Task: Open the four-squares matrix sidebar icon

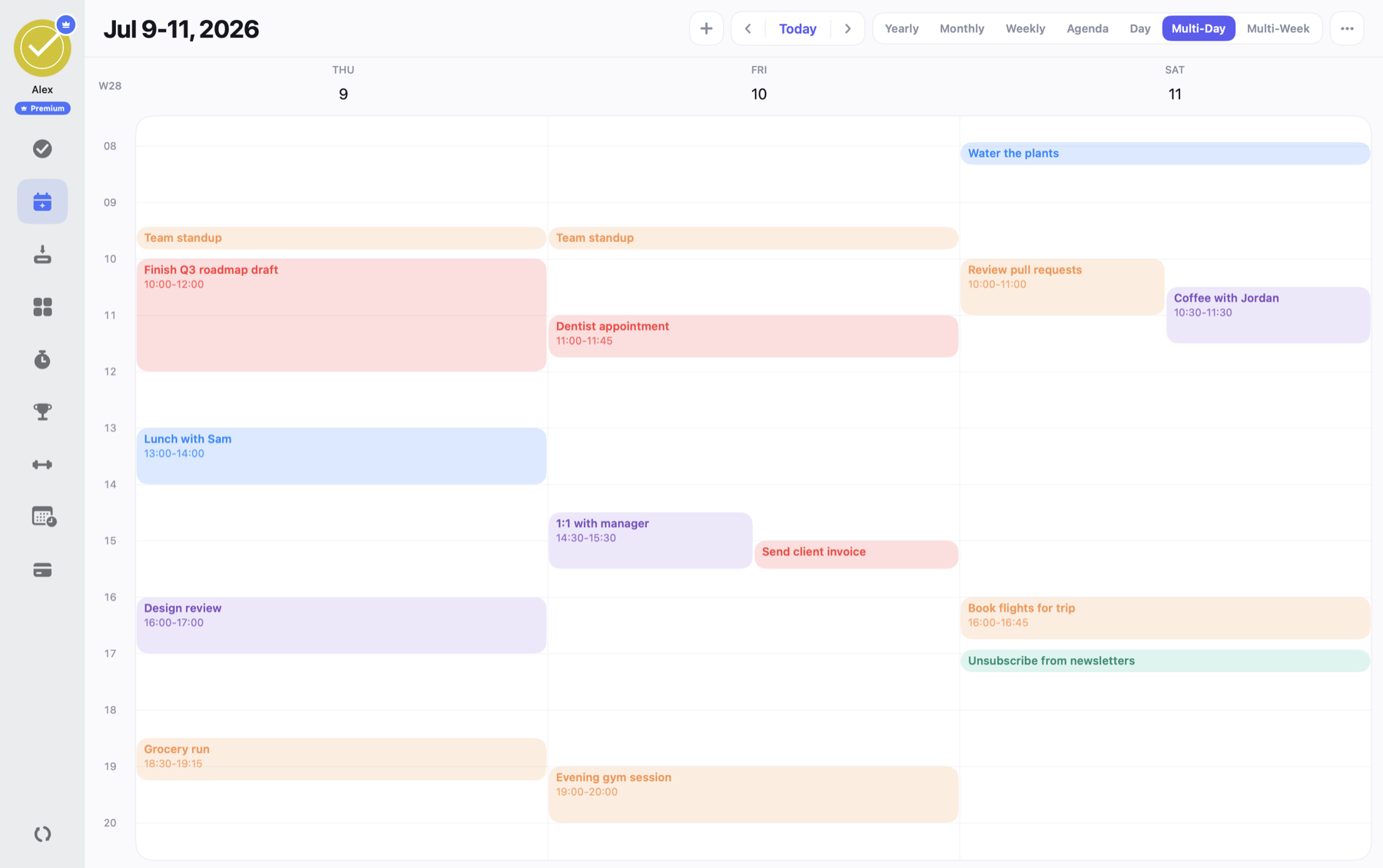Action: coord(42,306)
